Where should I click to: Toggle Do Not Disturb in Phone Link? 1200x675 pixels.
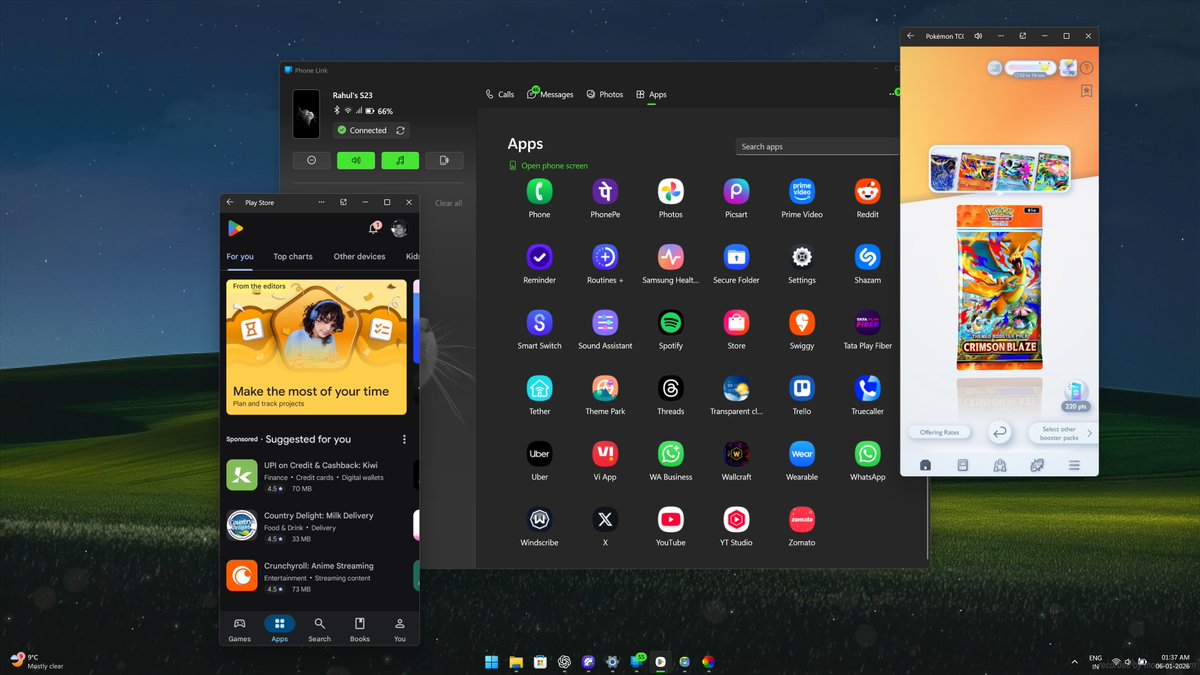tap(311, 160)
